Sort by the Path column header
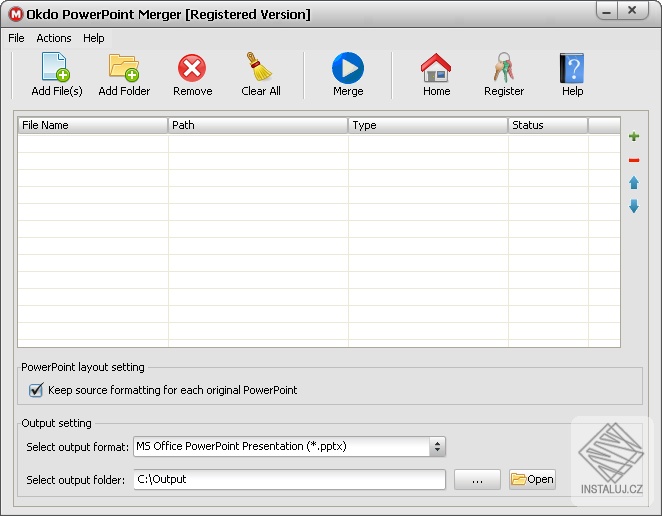Image resolution: width=662 pixels, height=516 pixels. point(258,125)
